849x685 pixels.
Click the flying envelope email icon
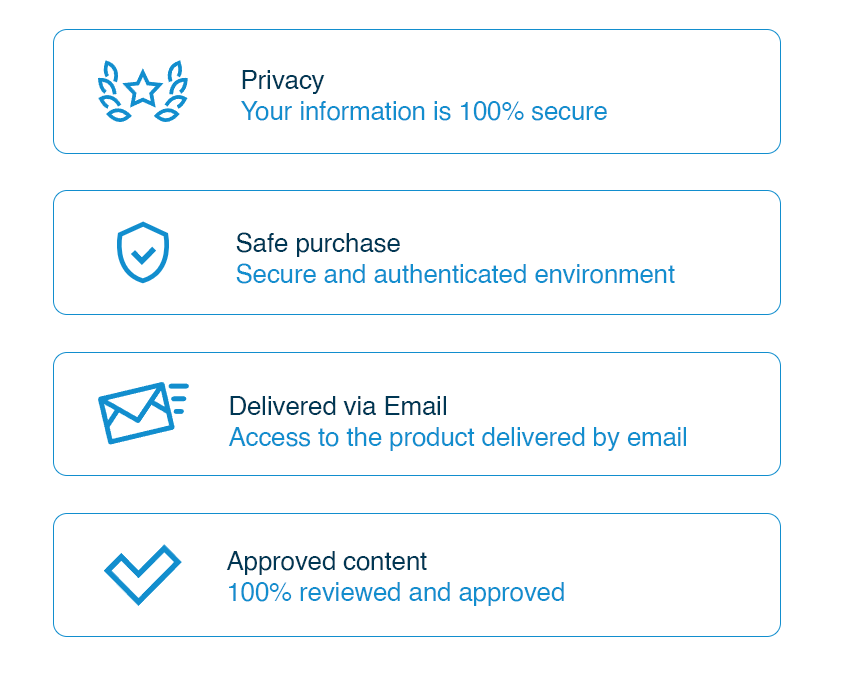[x=143, y=413]
